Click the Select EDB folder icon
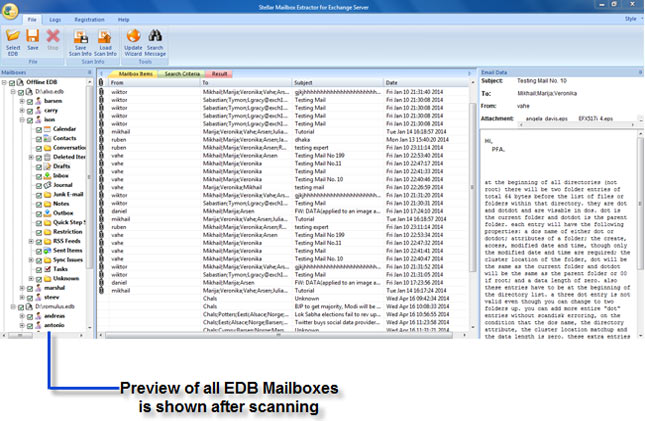This screenshot has height=421, width=645. 13,36
